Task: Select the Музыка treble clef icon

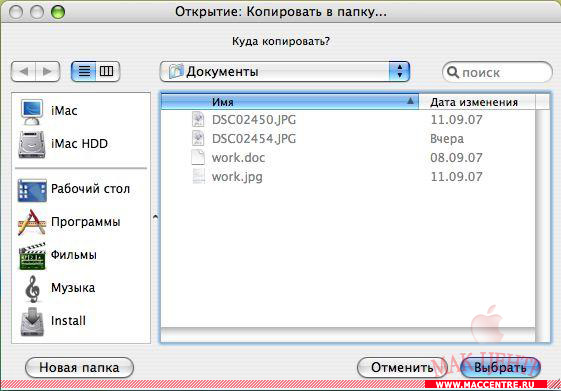Action: [33, 288]
